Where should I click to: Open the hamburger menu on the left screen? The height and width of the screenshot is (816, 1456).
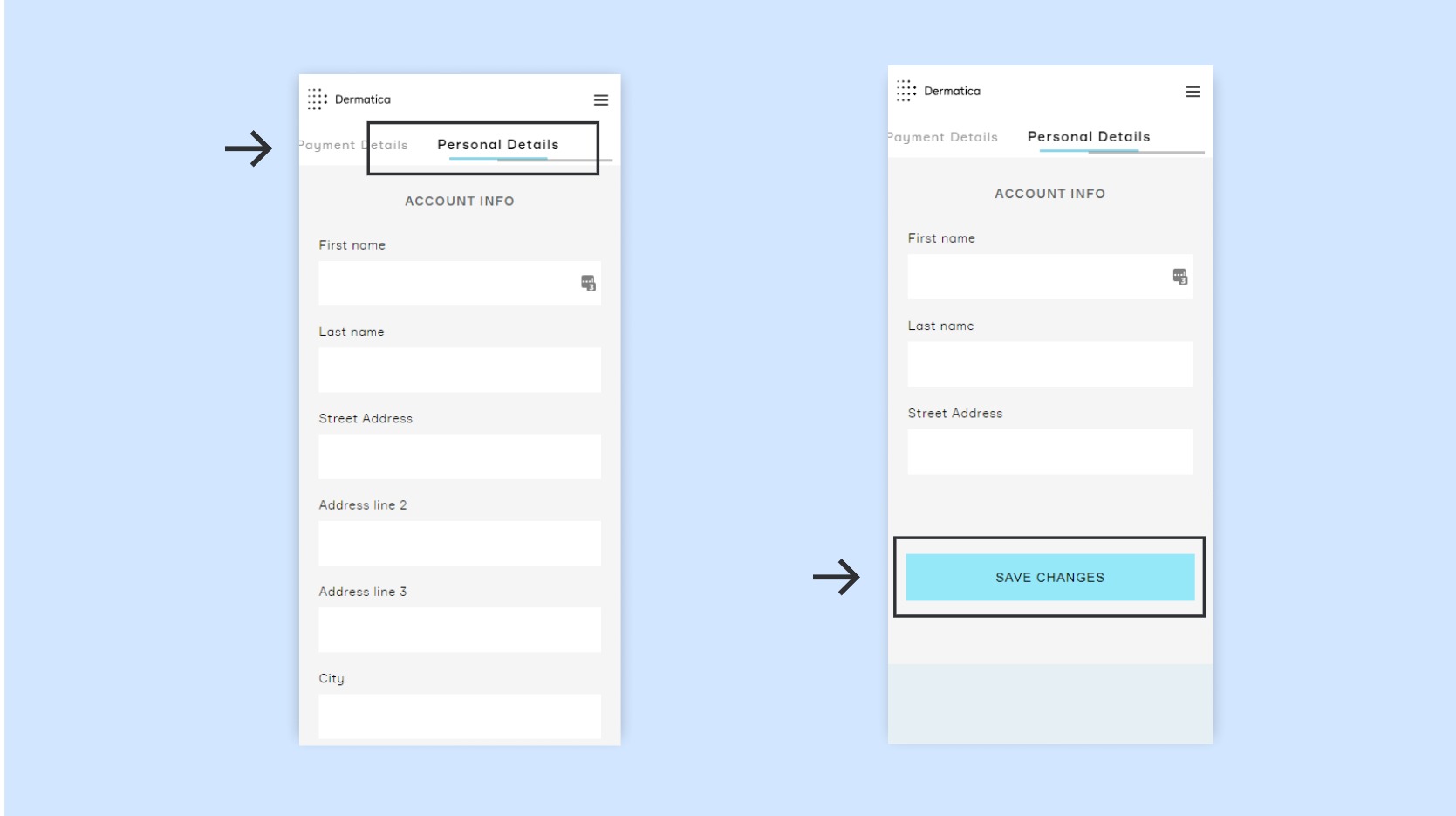[x=600, y=99]
